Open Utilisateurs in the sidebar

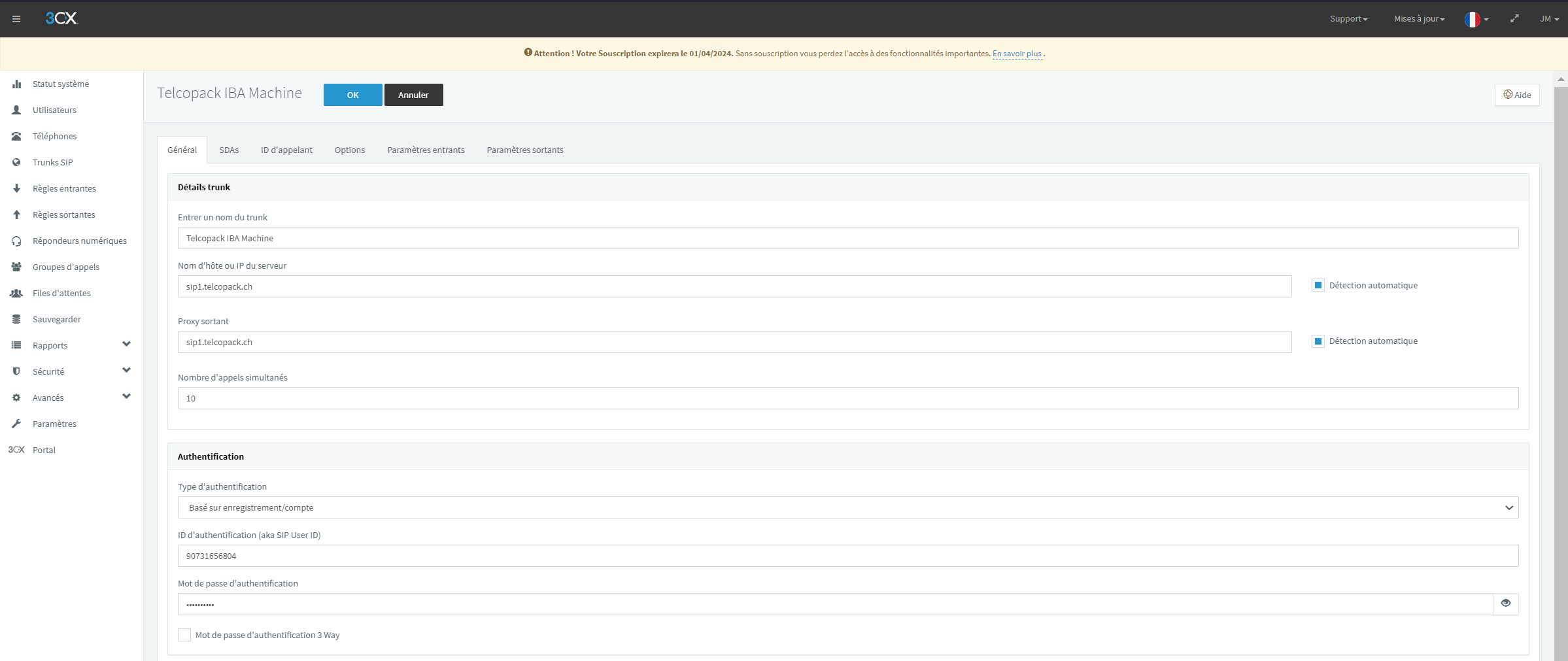(54, 110)
